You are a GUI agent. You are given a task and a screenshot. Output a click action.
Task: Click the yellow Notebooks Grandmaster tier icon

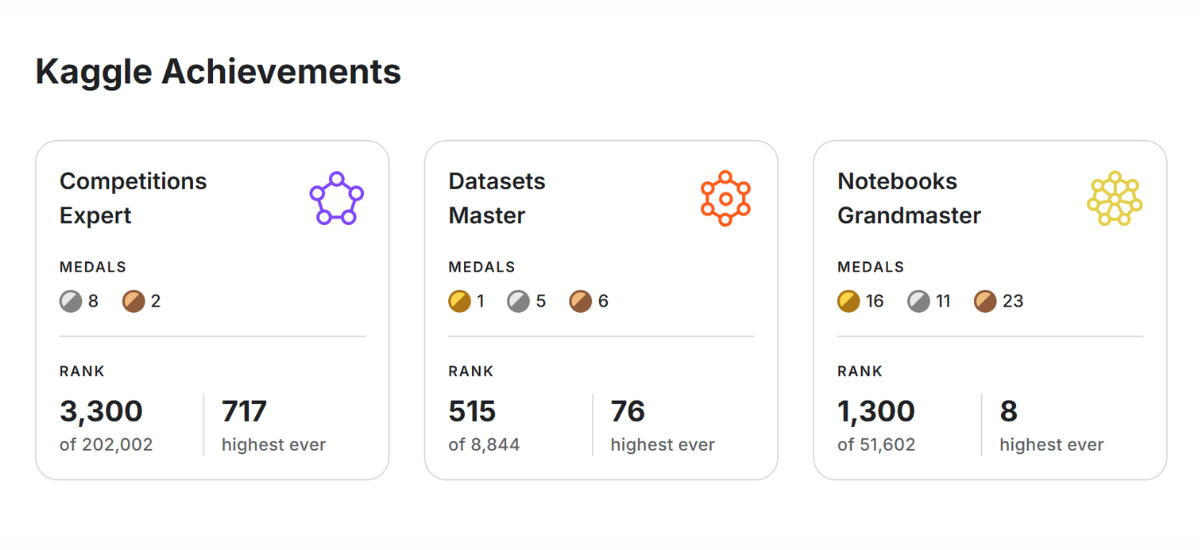[1114, 198]
